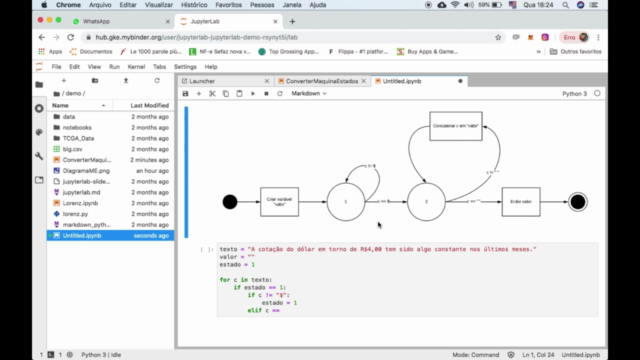Open the data folder
The width and height of the screenshot is (640, 360).
110,117
